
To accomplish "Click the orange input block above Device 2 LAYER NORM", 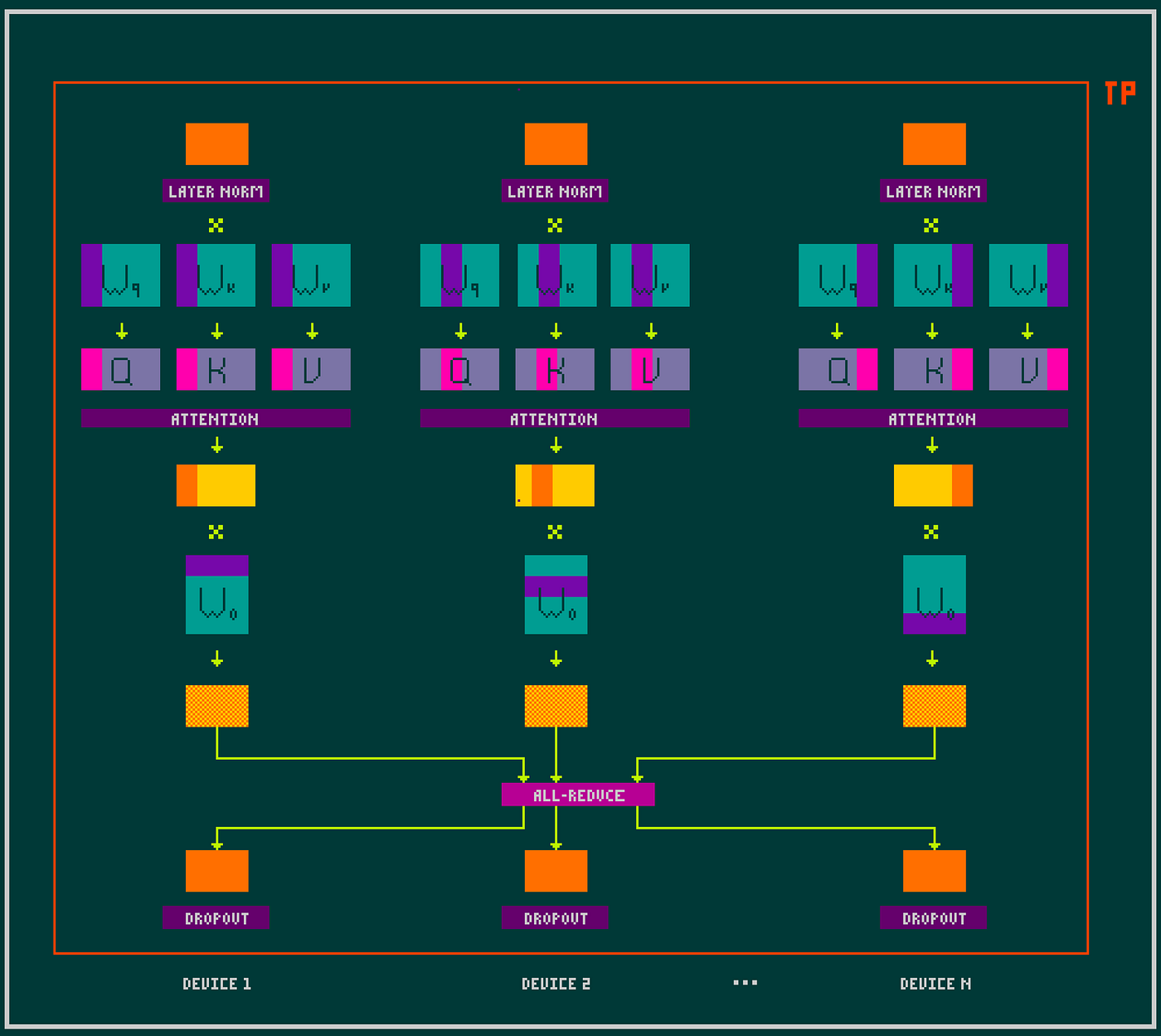I will 556,144.
